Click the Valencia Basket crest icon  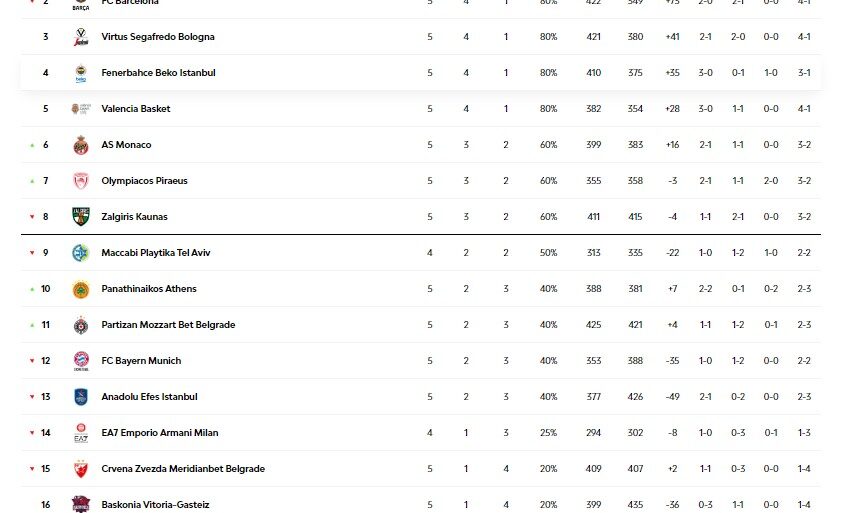81,109
